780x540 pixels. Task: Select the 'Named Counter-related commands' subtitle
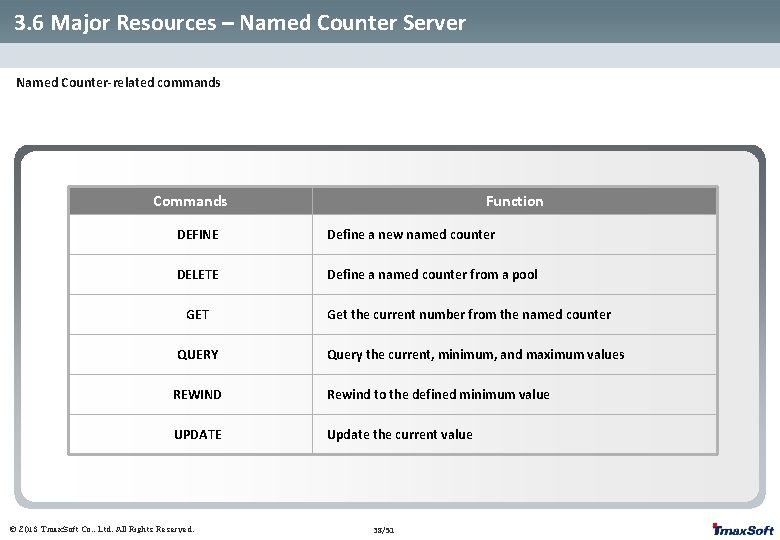click(118, 83)
